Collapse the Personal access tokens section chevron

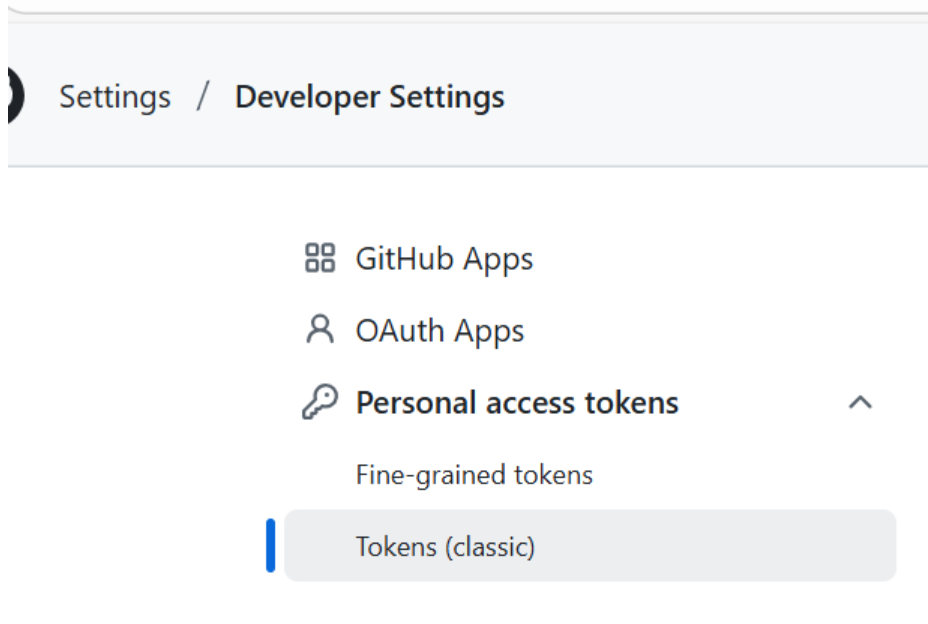point(860,403)
